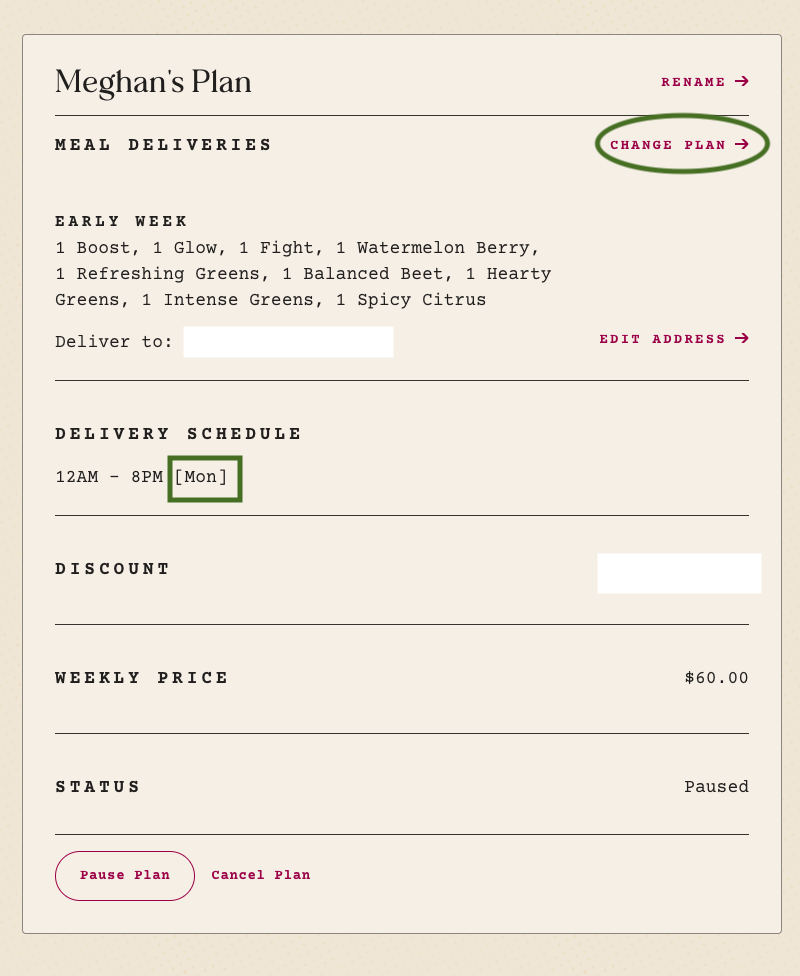Image resolution: width=800 pixels, height=976 pixels.
Task: Select the [Mon] delivery day label
Action: point(201,477)
